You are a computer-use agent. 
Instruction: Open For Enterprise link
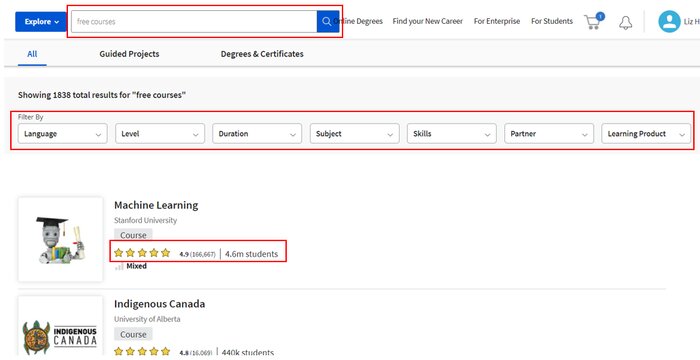pos(497,21)
